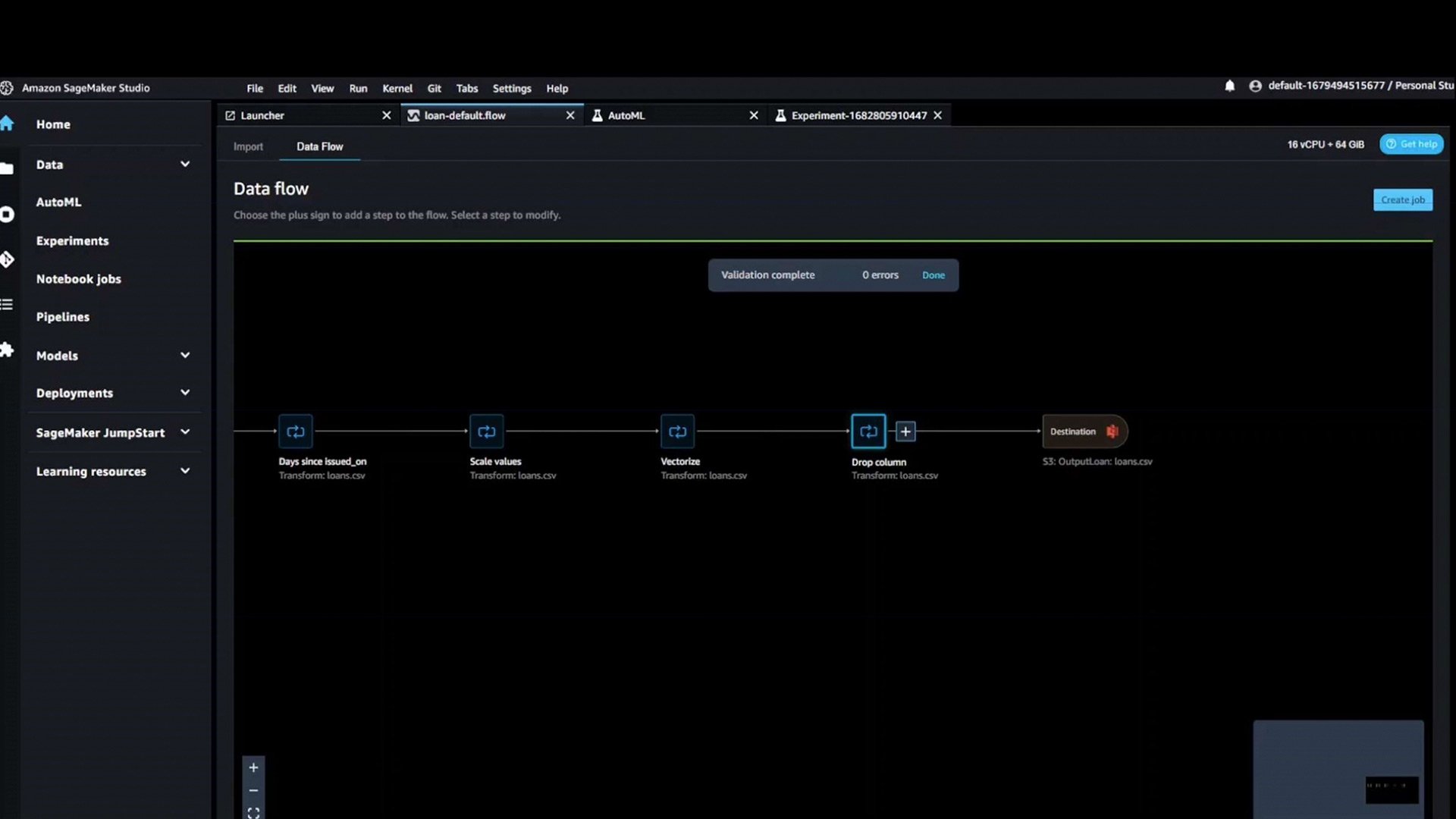Select the Drop column transform node
The width and height of the screenshot is (1456, 819).
[x=868, y=431]
